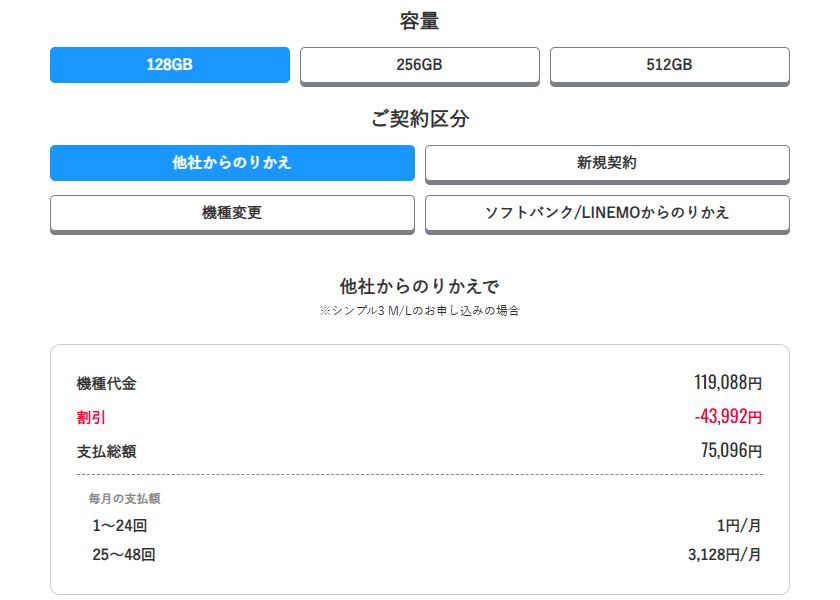Click the 他社からのりかえで heading text

click(420, 287)
